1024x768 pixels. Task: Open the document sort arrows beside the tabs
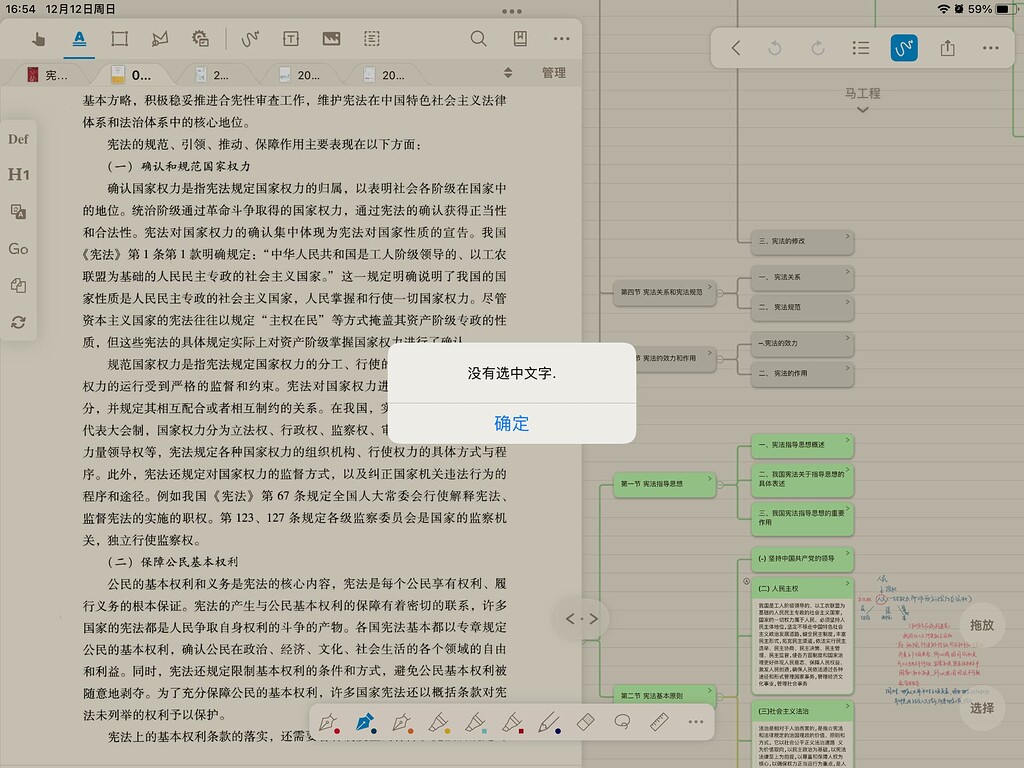coord(509,73)
